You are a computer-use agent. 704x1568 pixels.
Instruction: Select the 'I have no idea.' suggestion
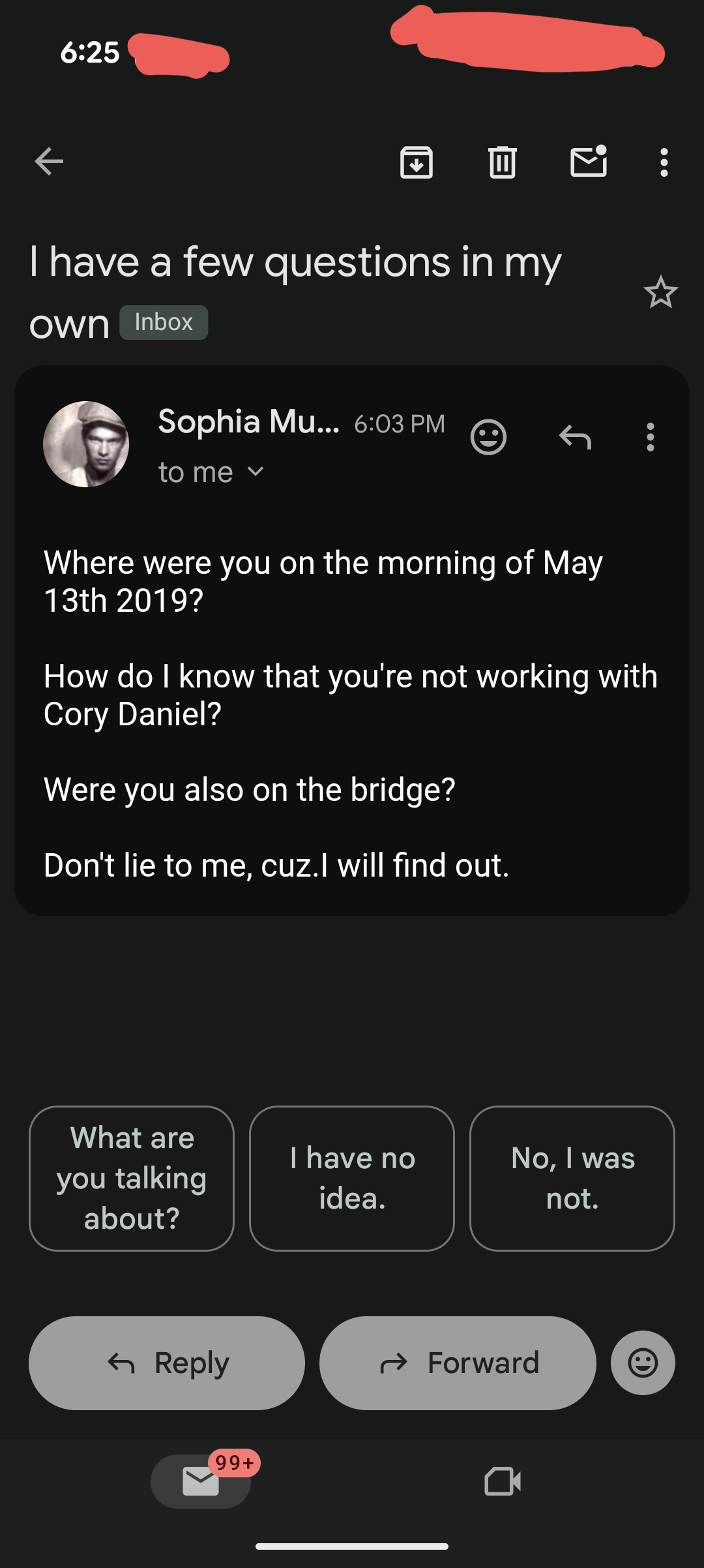pyautogui.click(x=352, y=1178)
